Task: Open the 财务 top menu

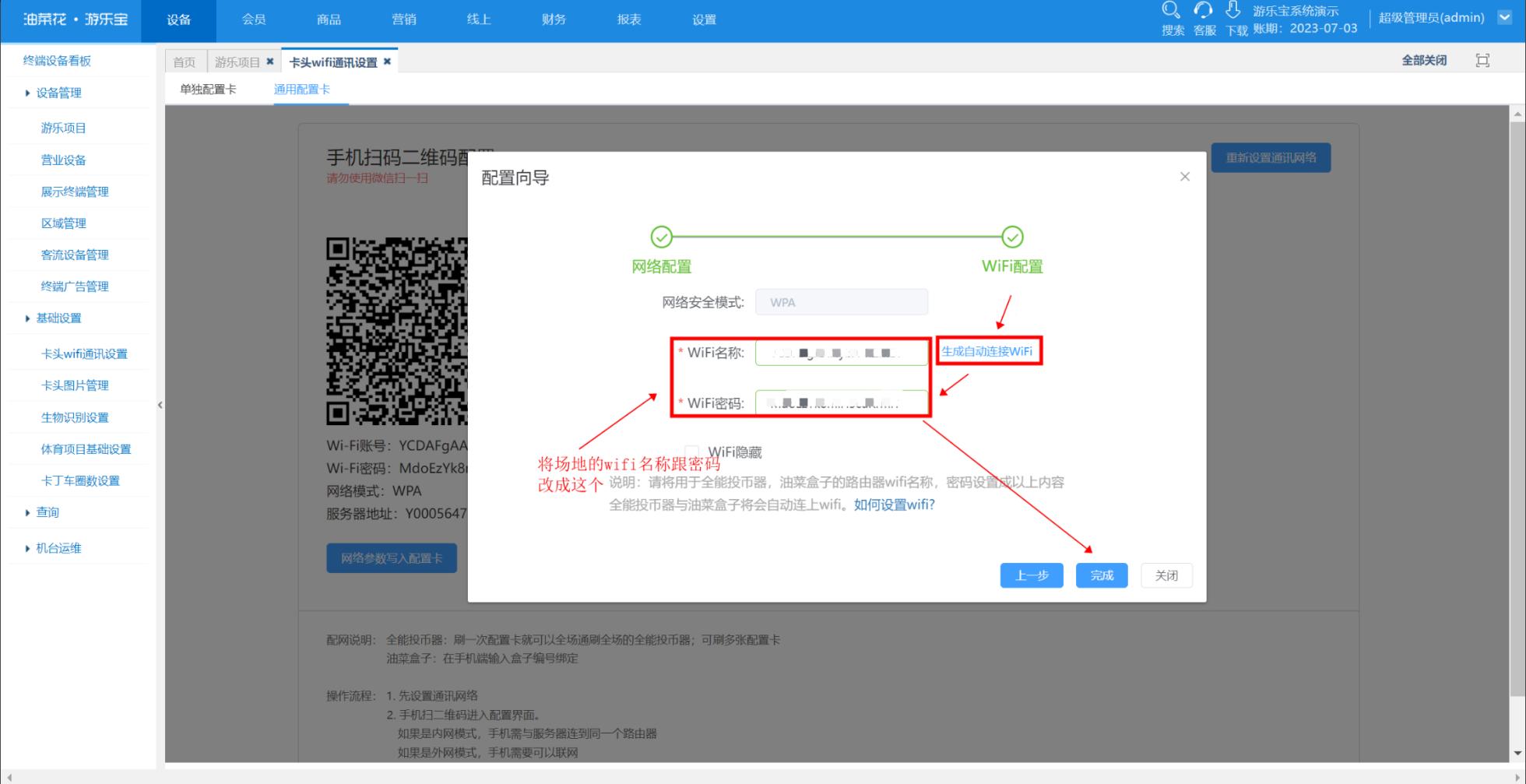Action: (554, 19)
